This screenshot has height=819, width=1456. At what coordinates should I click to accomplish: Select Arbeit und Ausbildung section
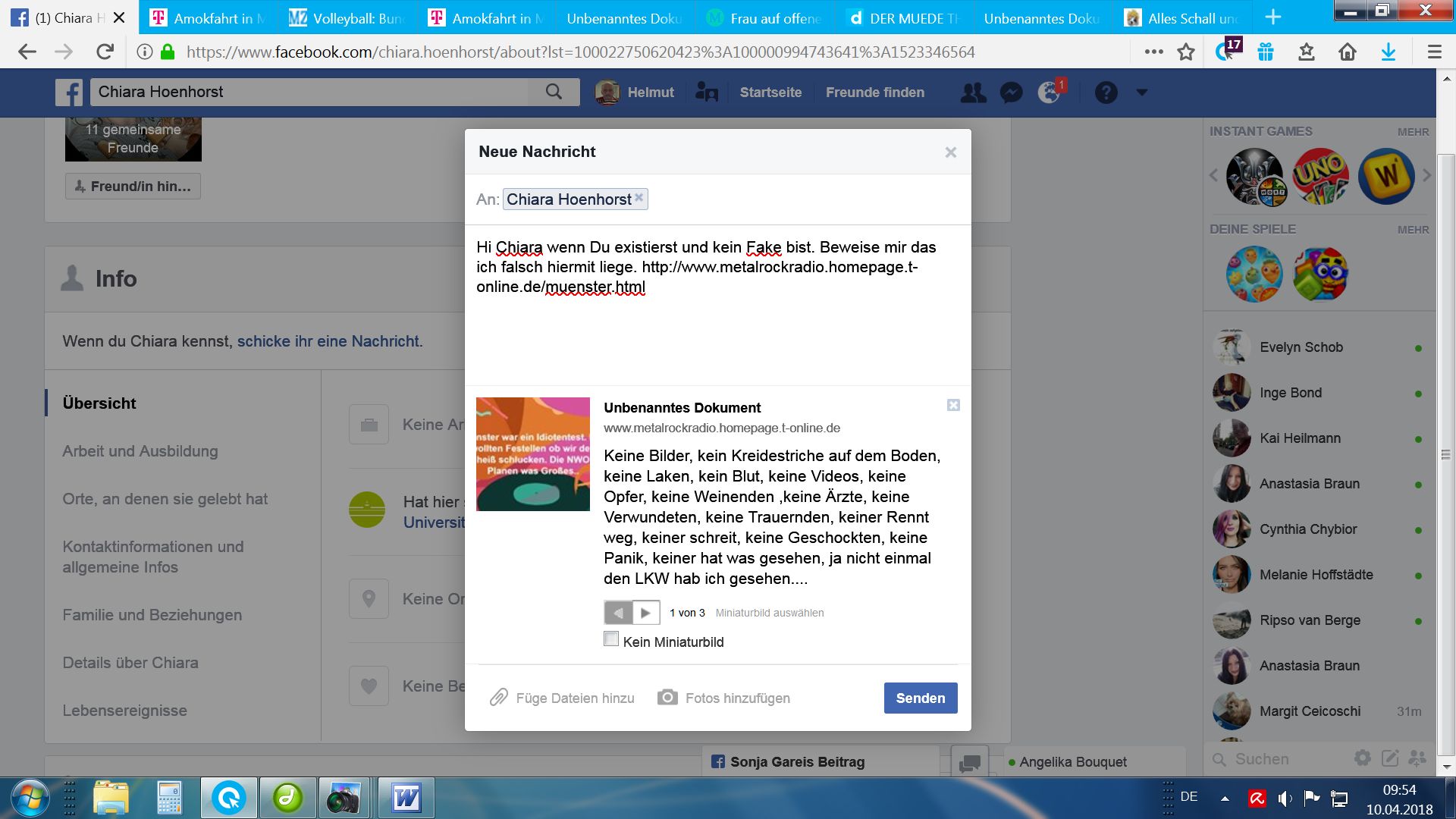(140, 451)
